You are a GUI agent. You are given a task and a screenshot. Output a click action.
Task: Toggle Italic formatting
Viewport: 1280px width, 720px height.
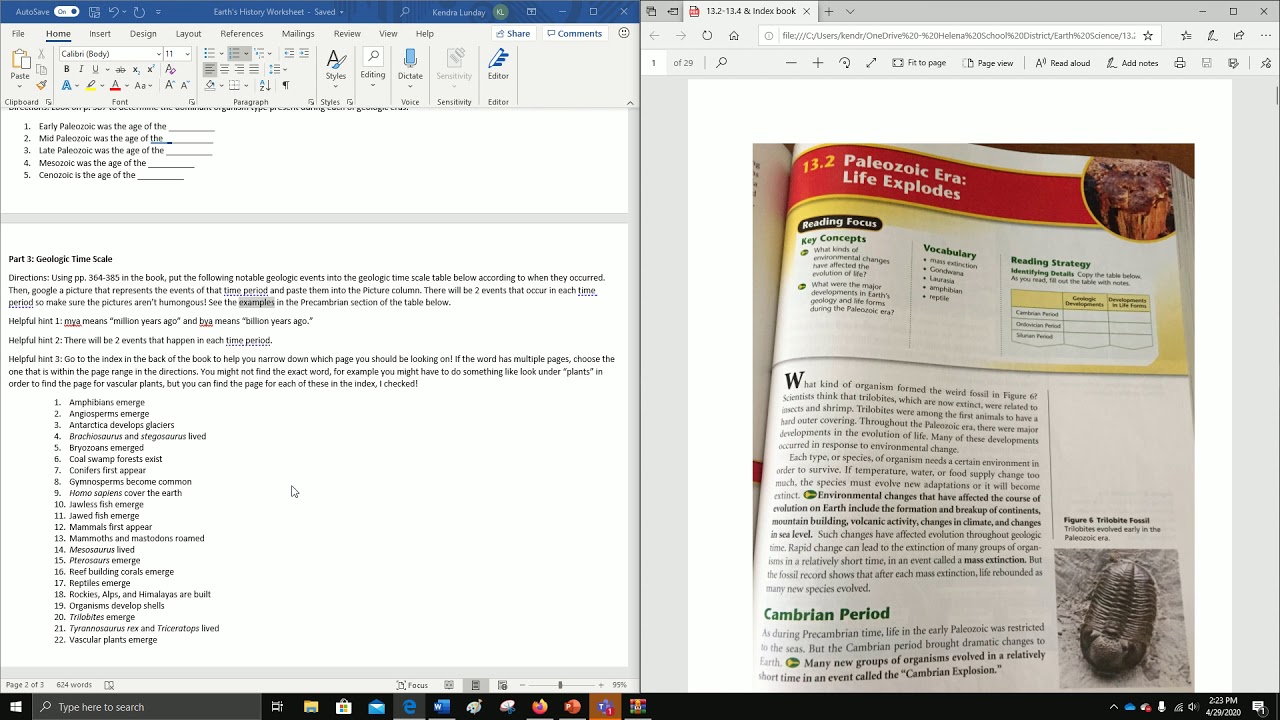[x=81, y=69]
